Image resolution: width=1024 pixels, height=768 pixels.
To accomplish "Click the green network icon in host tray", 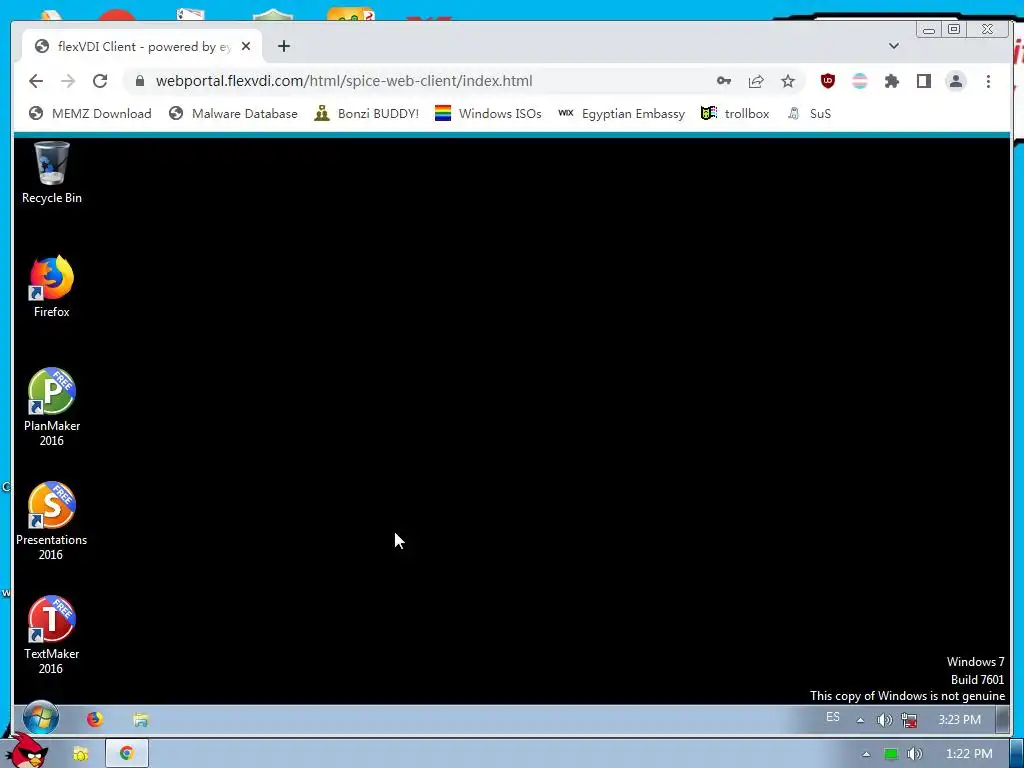I will click(x=890, y=754).
